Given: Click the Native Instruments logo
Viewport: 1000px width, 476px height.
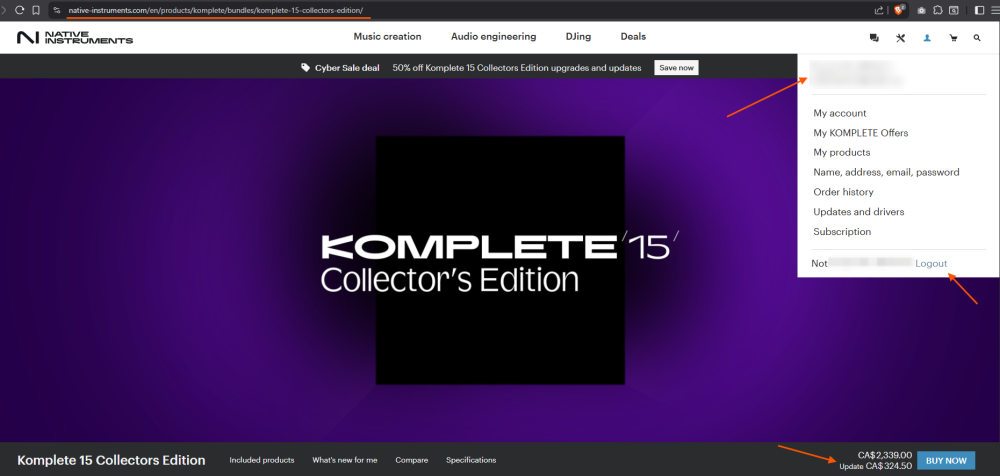Looking at the screenshot, I should (75, 38).
